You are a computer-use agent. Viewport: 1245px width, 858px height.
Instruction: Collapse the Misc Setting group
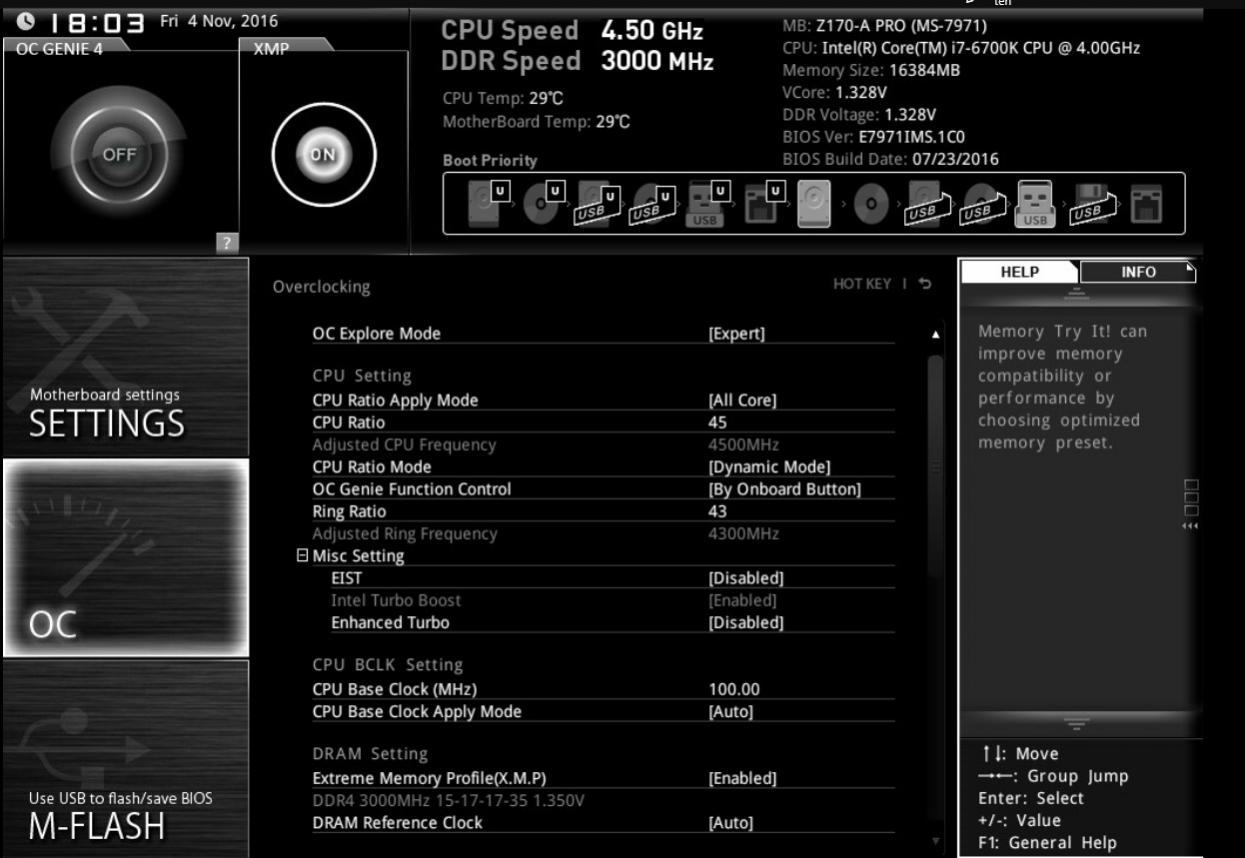coord(302,556)
